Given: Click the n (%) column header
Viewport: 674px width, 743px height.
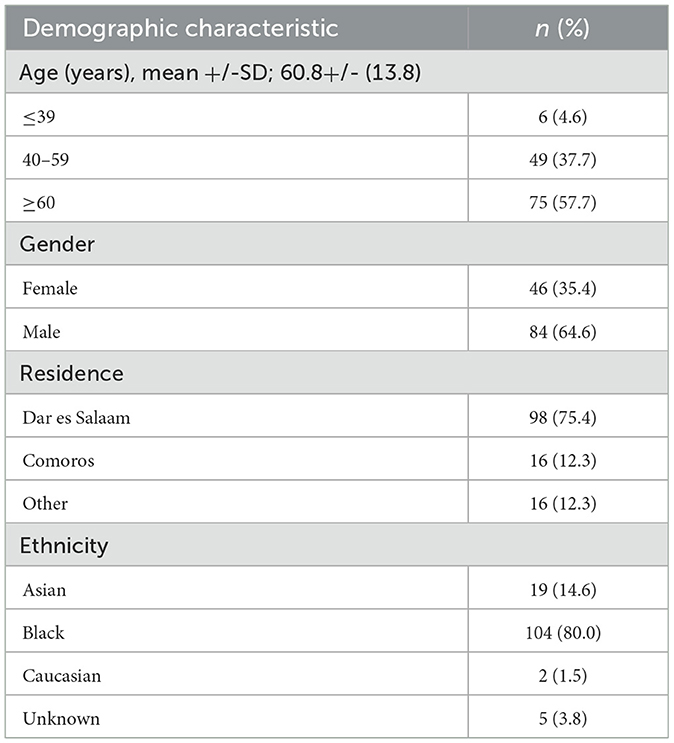Looking at the screenshot, I should pos(562,28).
